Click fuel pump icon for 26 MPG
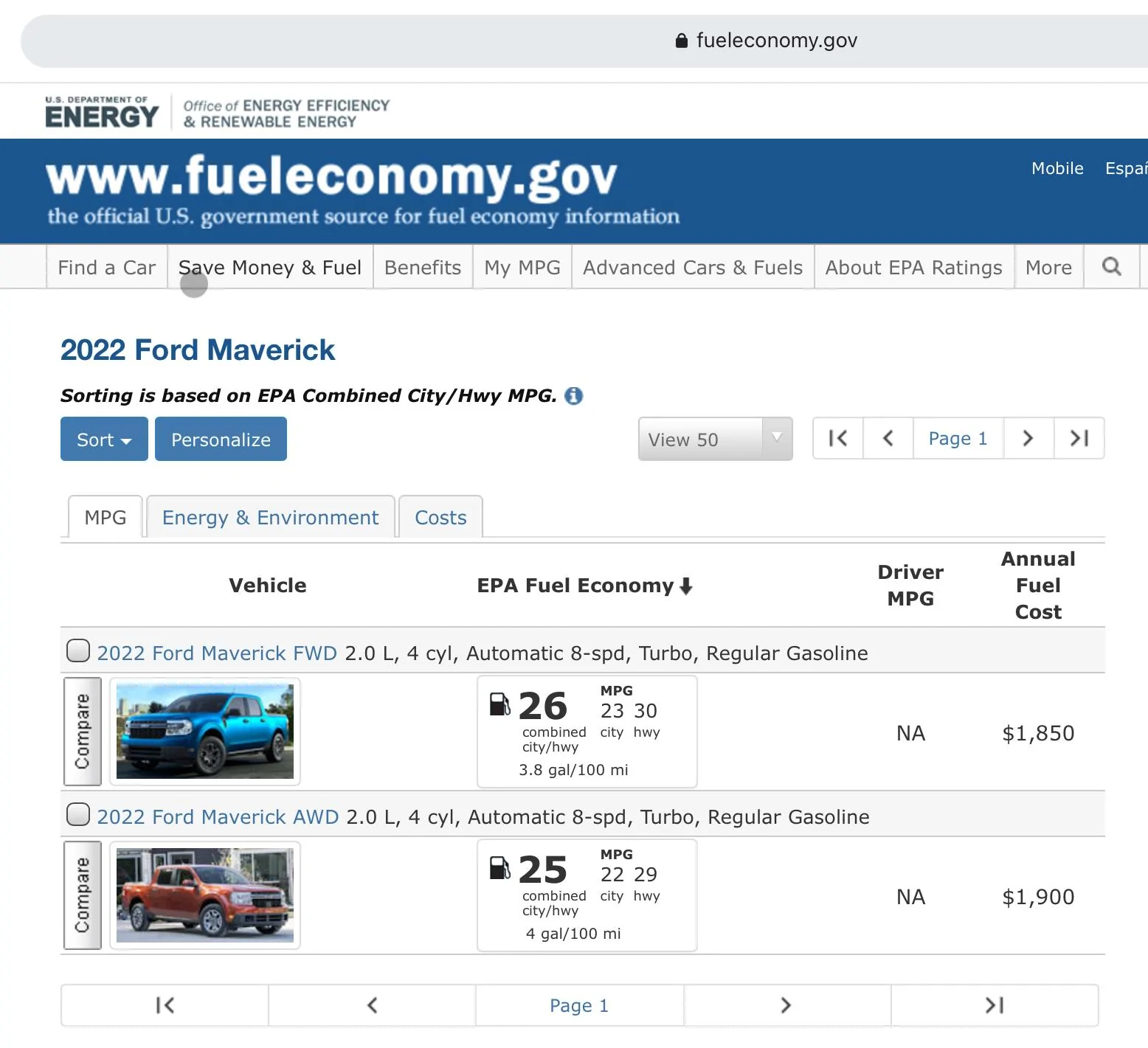Image resolution: width=1148 pixels, height=1048 pixels. pos(499,704)
